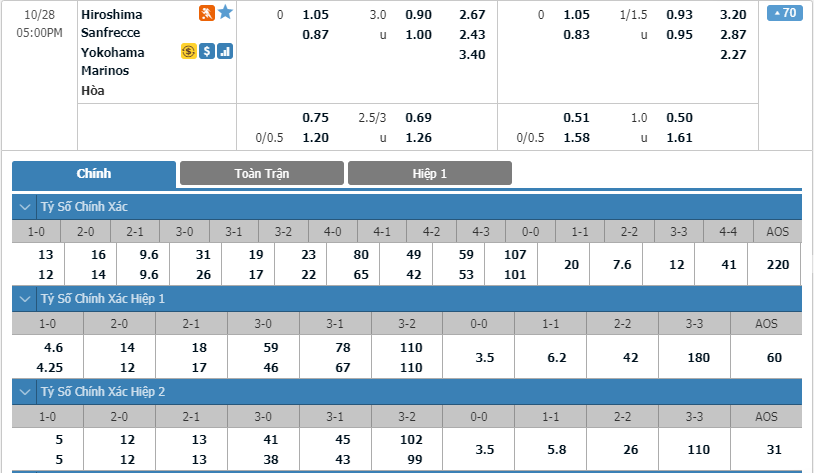Select full-time AOS odds 220
Screen dimensions: 814x473
[778, 265]
